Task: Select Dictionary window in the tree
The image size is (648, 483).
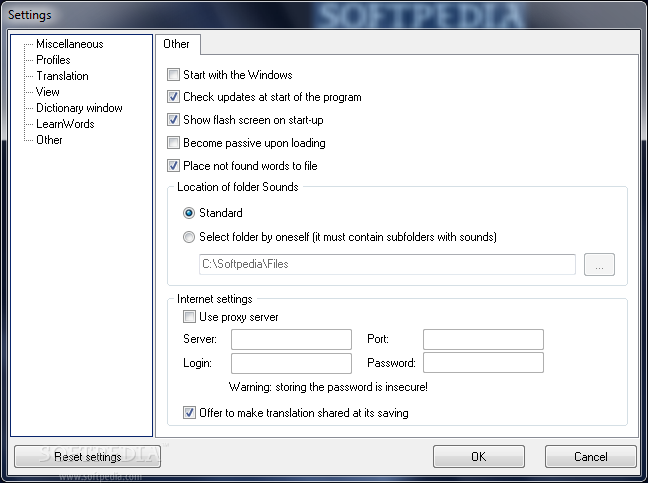Action: (x=79, y=108)
